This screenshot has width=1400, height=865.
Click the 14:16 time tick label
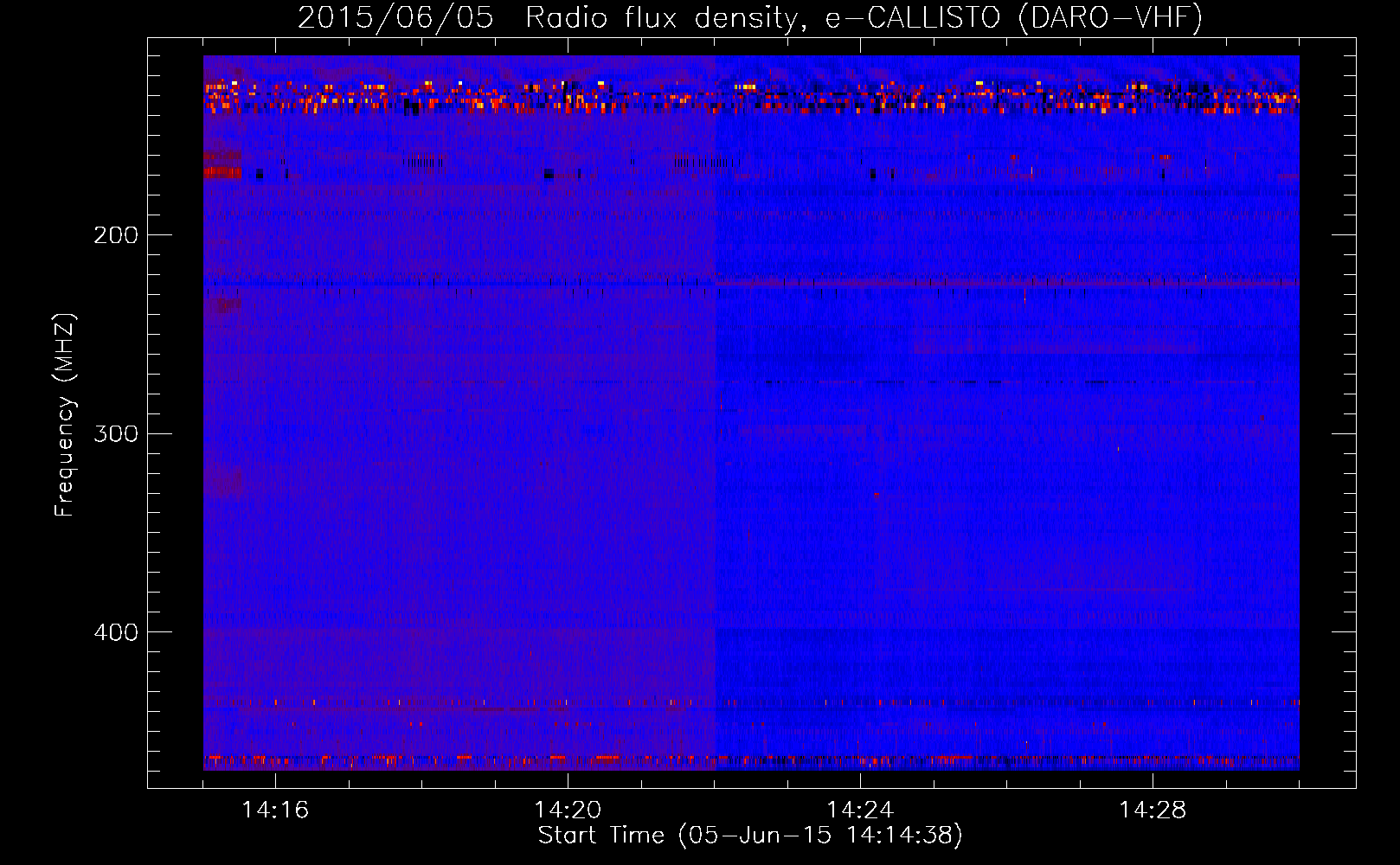point(275,811)
